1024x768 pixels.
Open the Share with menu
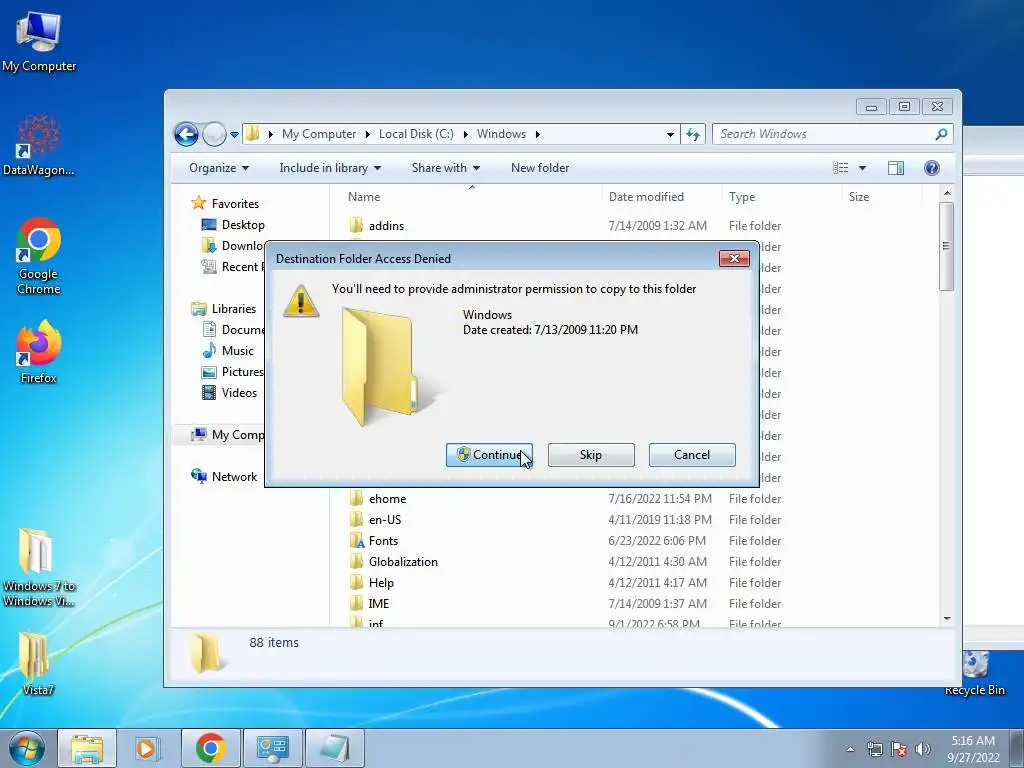445,168
